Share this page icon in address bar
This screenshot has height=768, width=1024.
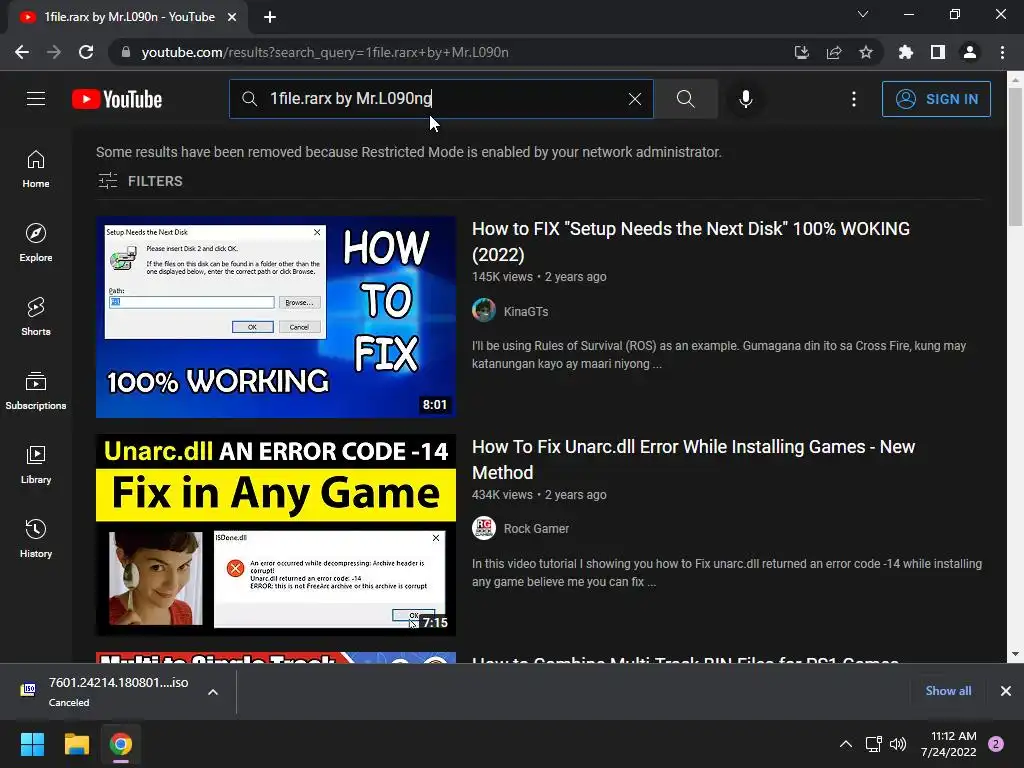pyautogui.click(x=833, y=52)
